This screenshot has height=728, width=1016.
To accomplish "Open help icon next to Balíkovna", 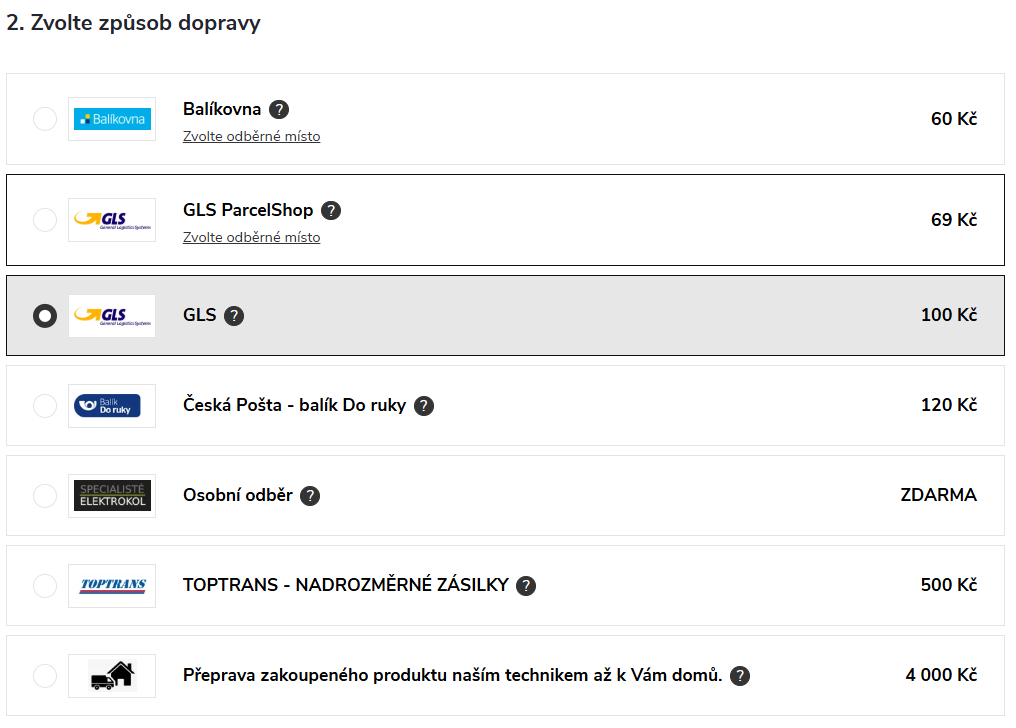I will pos(279,109).
